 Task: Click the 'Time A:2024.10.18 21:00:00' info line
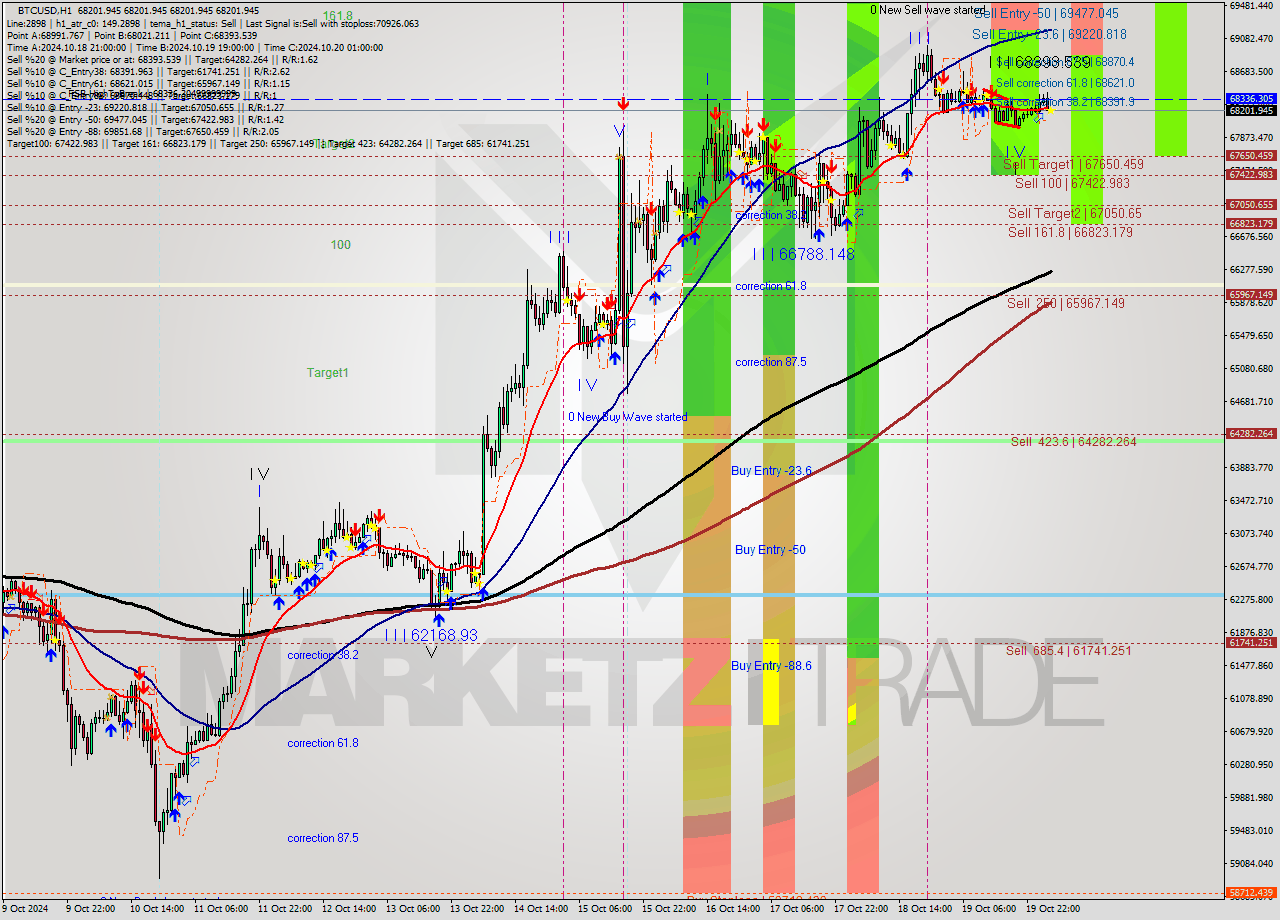pos(194,48)
